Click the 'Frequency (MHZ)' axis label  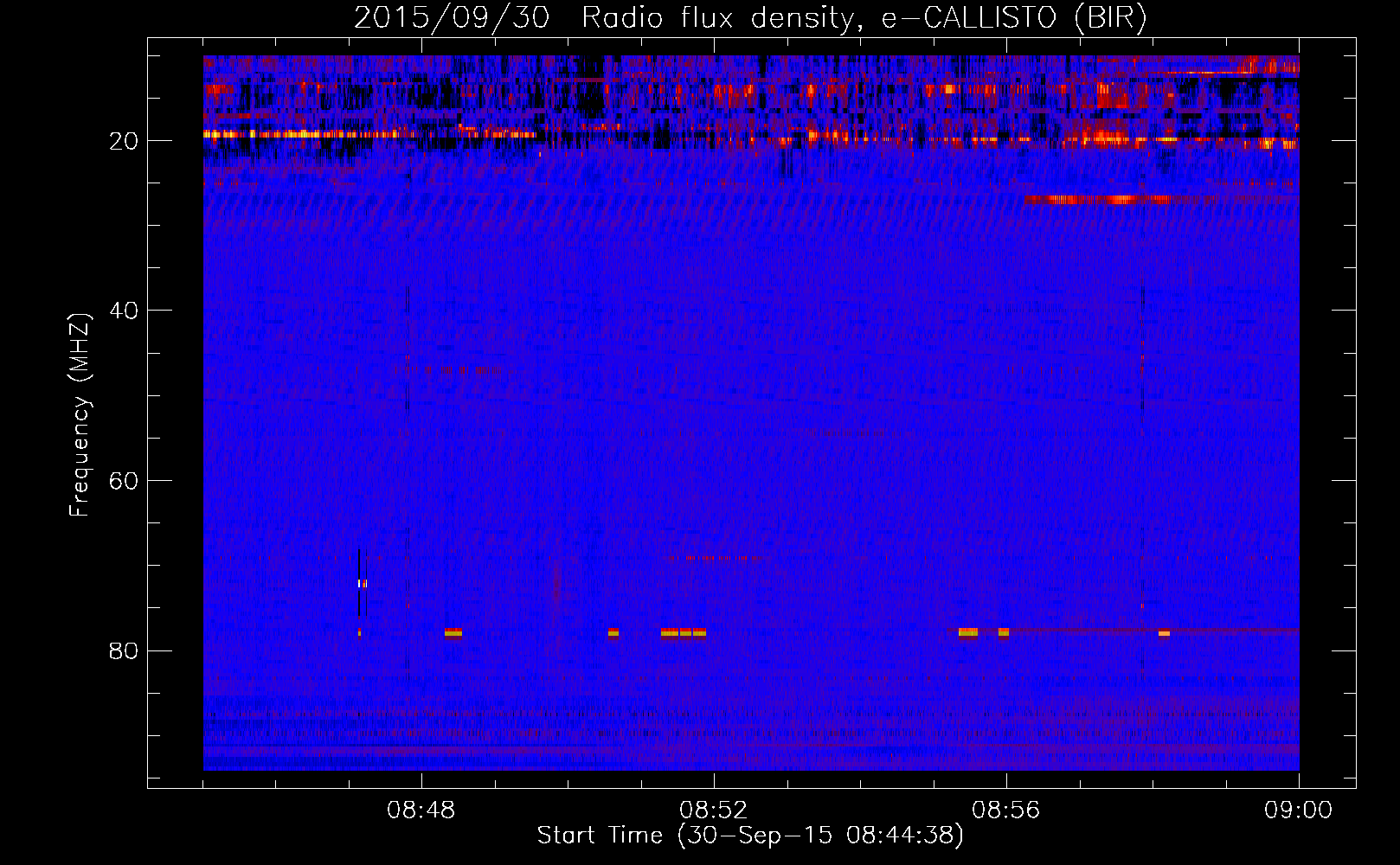click(80, 415)
